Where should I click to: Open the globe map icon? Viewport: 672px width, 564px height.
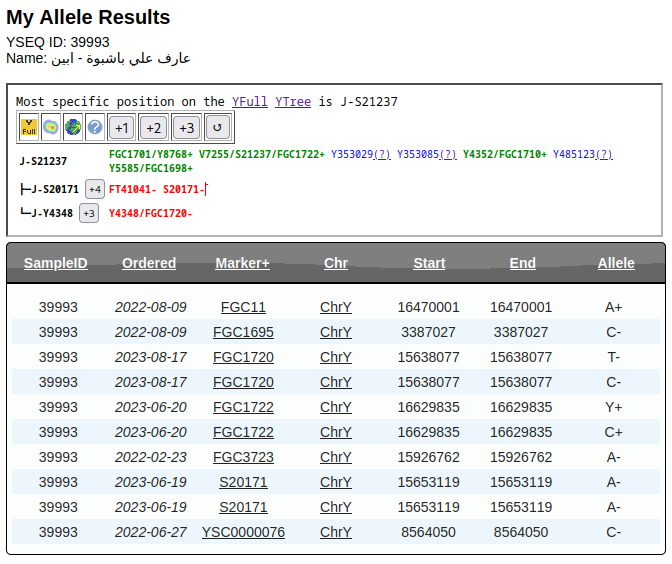coord(73,127)
